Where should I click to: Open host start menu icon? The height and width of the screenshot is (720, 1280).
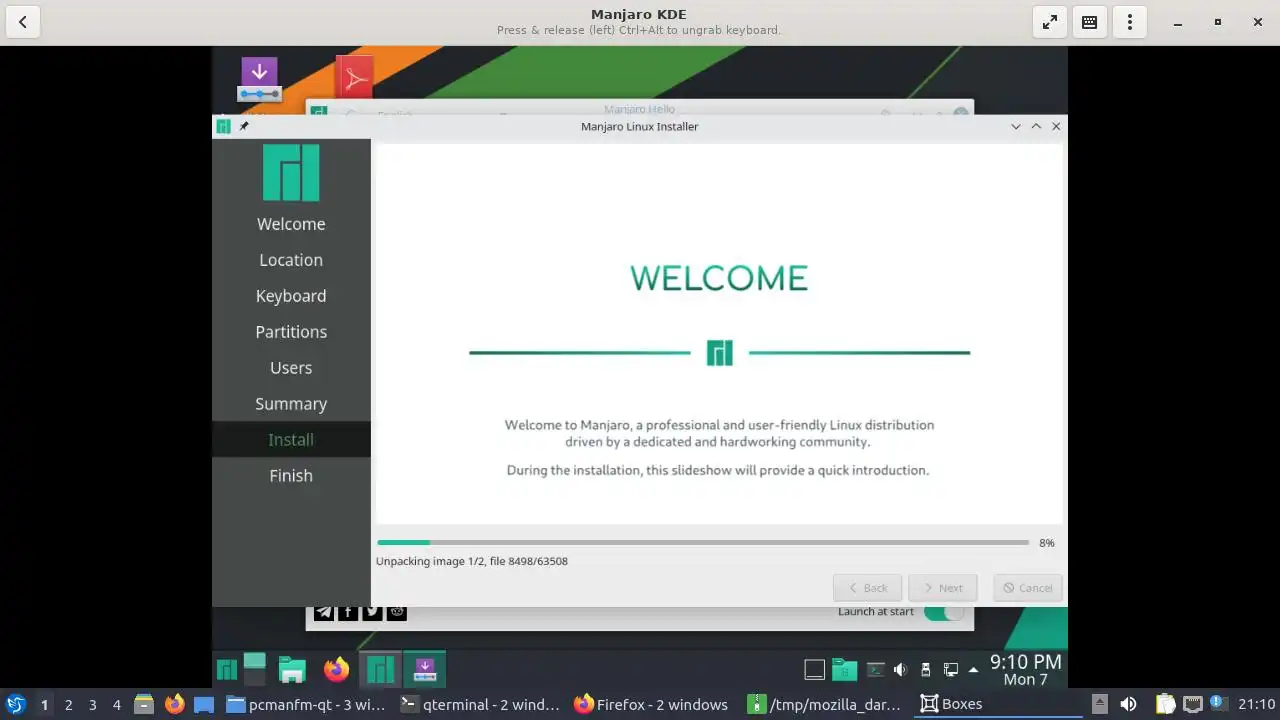[16, 704]
